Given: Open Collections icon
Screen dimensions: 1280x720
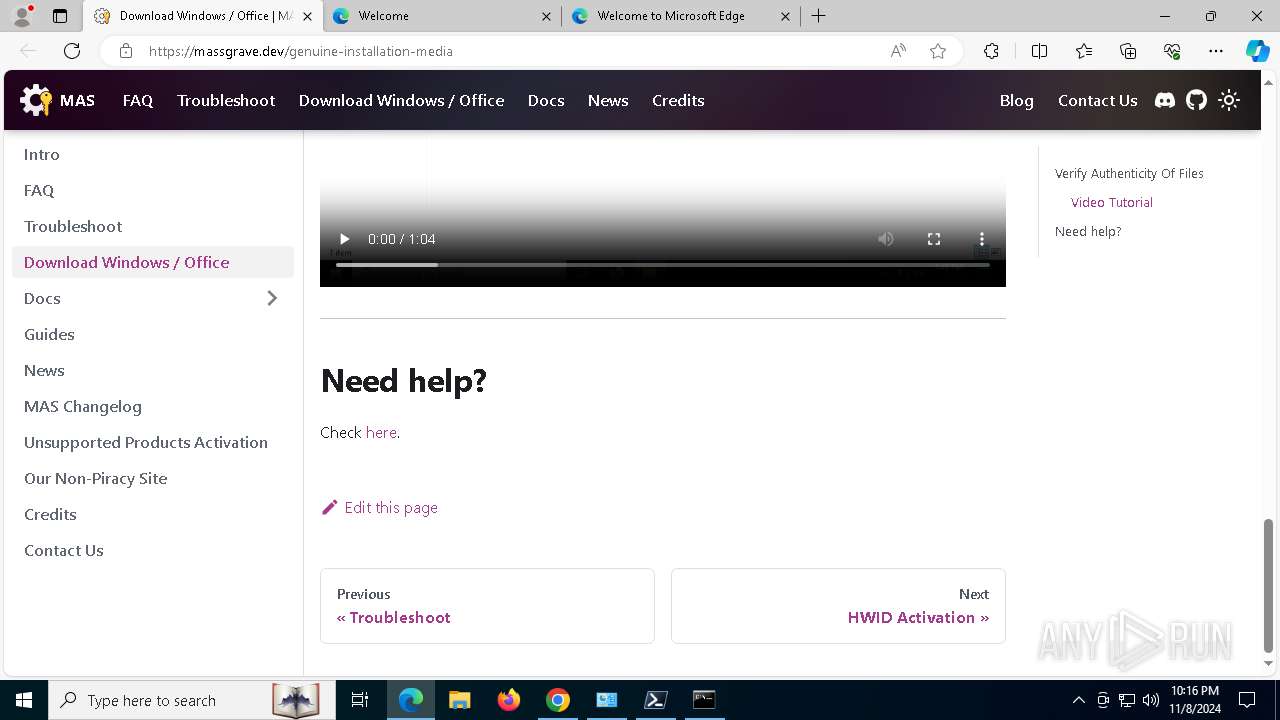Looking at the screenshot, I should coord(1128,51).
